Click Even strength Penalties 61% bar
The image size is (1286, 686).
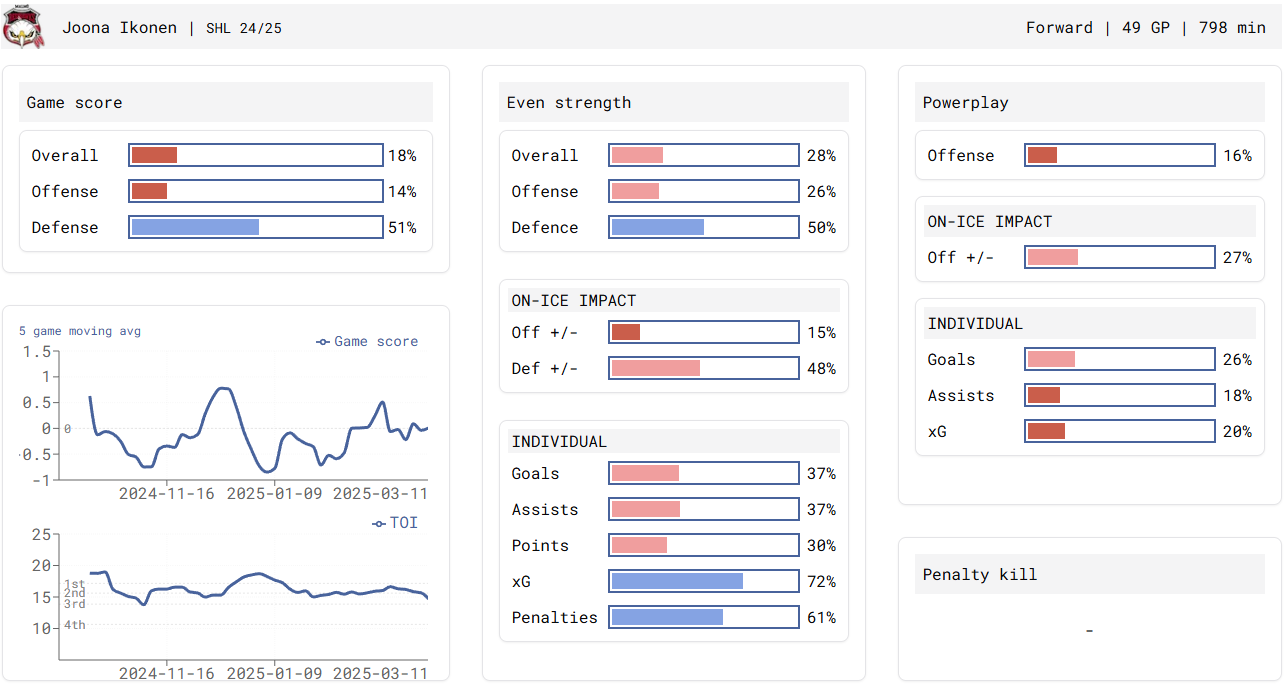[704, 617]
